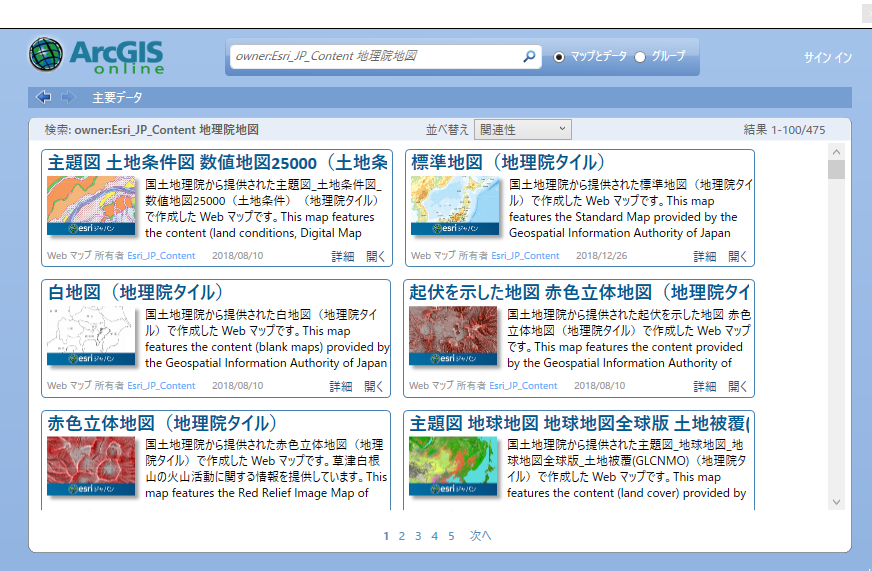The height and width of the screenshot is (571, 872).
Task: Click 次へ to go to next page
Action: pyautogui.click(x=480, y=535)
